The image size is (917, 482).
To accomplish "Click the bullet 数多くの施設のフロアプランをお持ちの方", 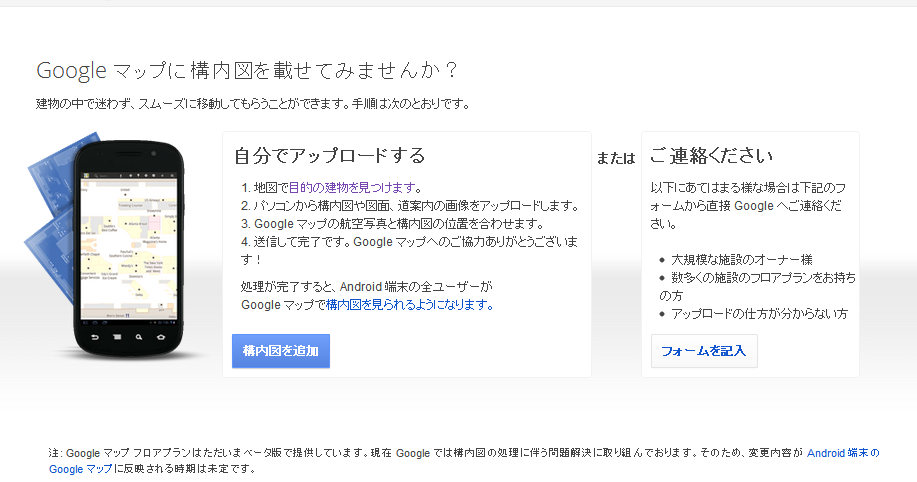I will tap(757, 286).
